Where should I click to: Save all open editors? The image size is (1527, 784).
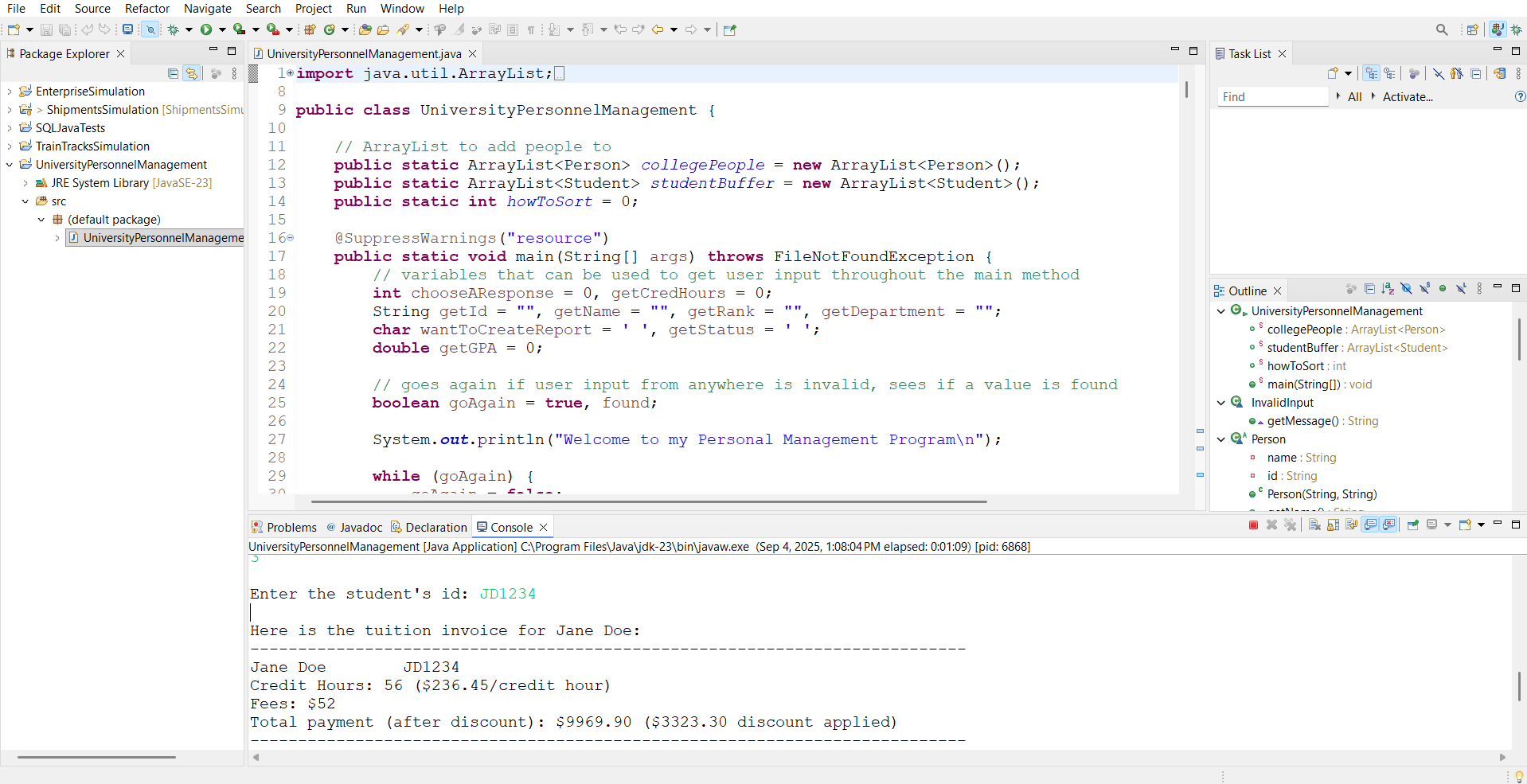pyautogui.click(x=64, y=29)
